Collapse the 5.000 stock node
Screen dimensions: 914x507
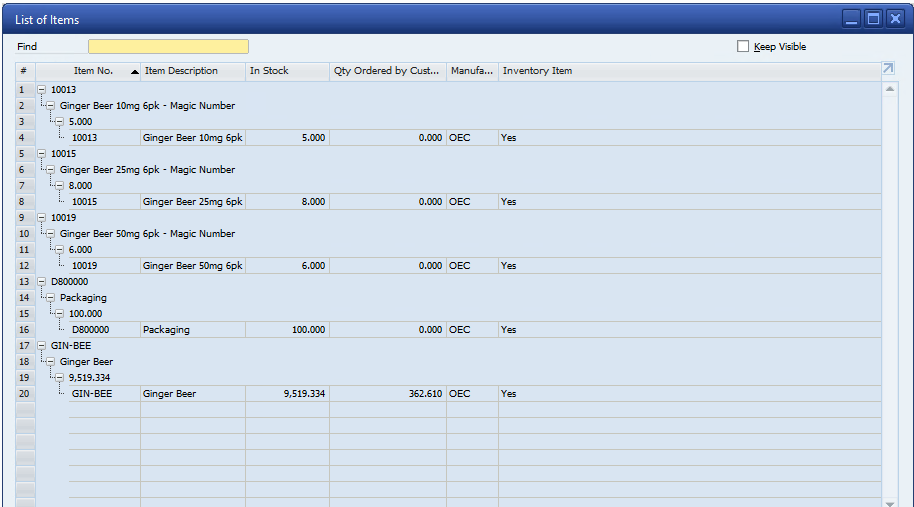tap(59, 122)
